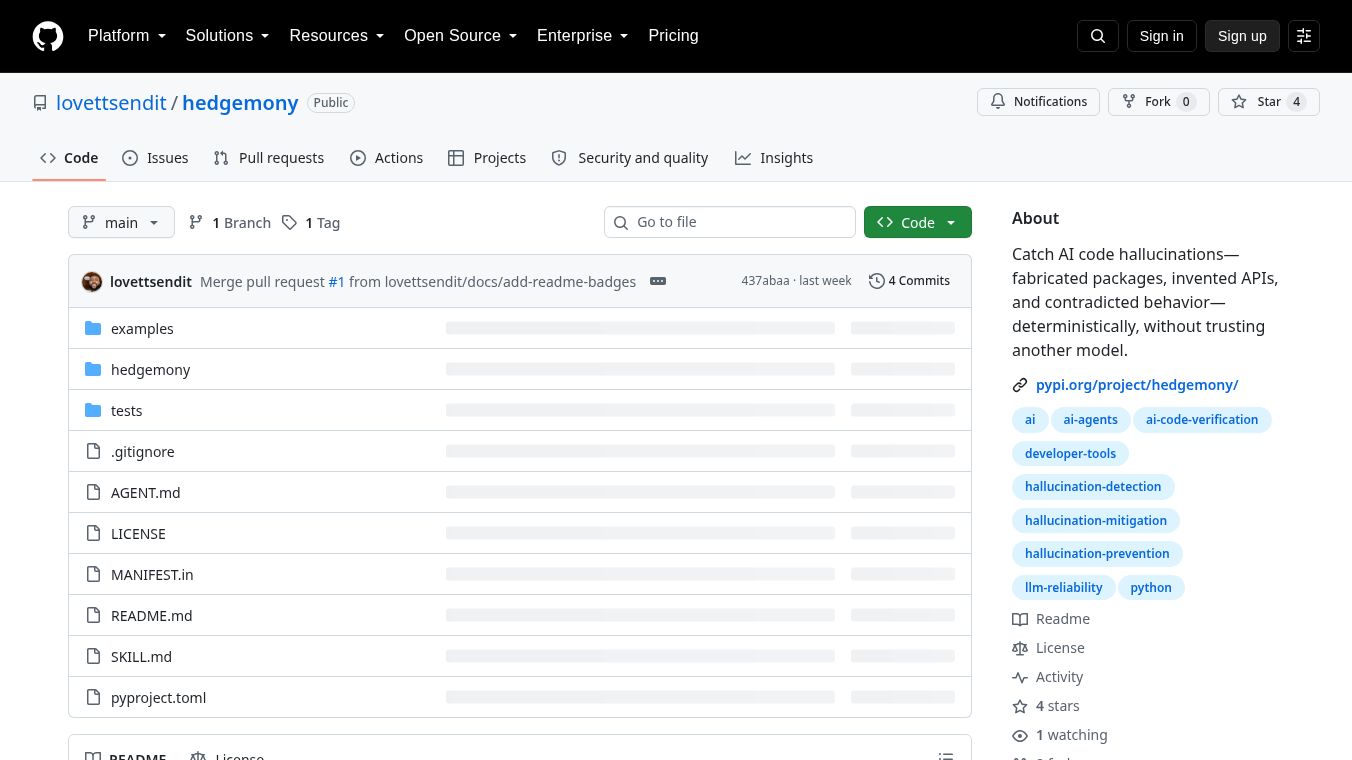
Task: Expand the green Code dropdown button
Action: tap(918, 222)
